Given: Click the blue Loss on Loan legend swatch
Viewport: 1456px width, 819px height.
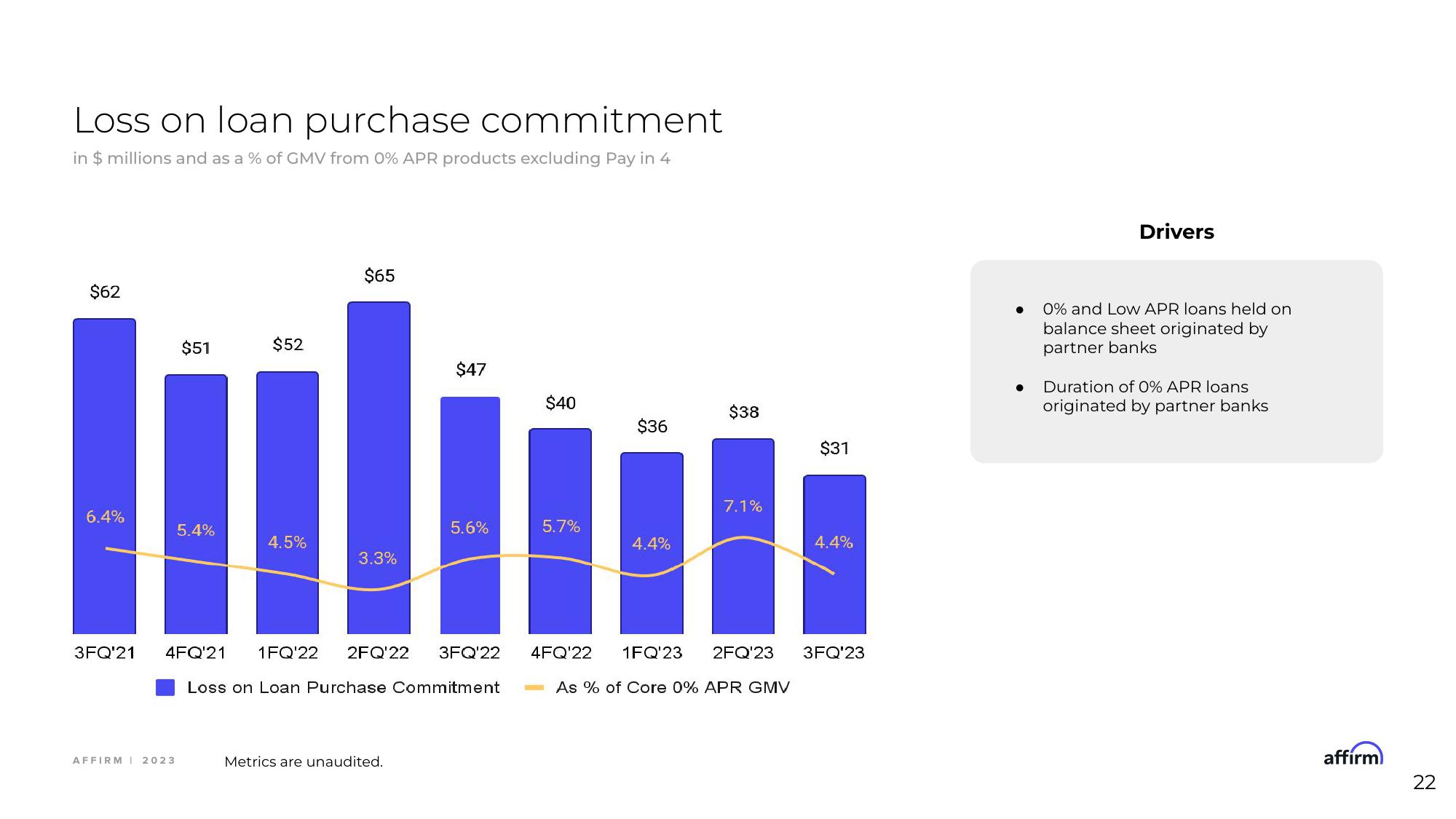Looking at the screenshot, I should (165, 687).
